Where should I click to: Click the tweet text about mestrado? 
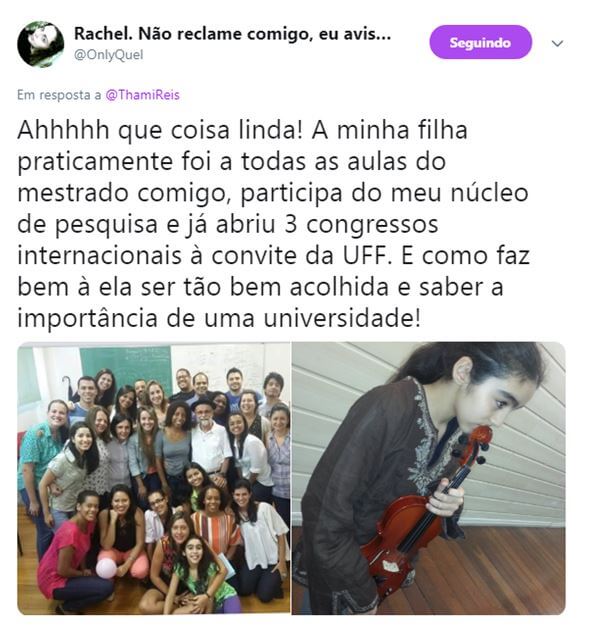tap(273, 223)
